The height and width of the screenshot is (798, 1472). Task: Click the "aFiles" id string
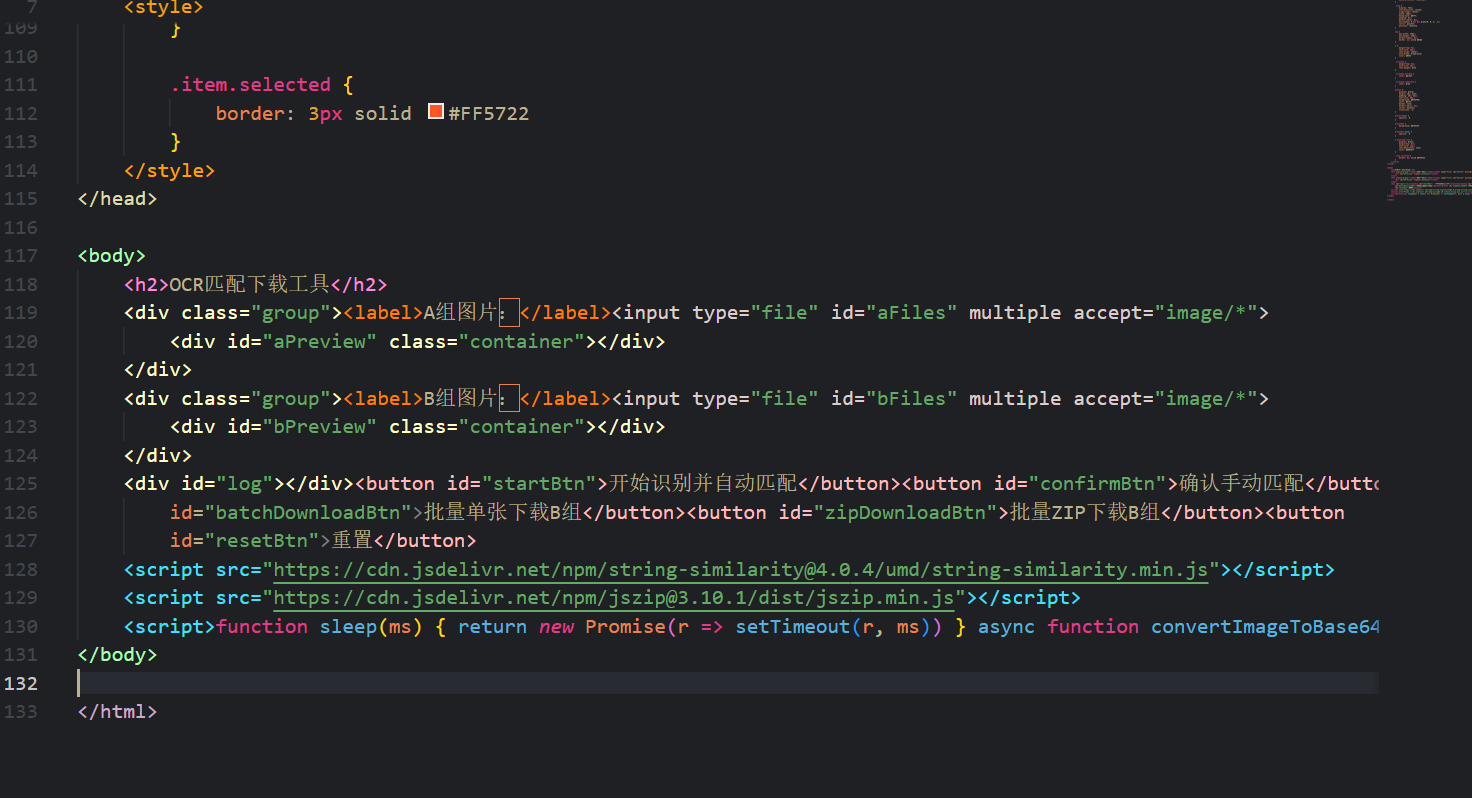[911, 313]
